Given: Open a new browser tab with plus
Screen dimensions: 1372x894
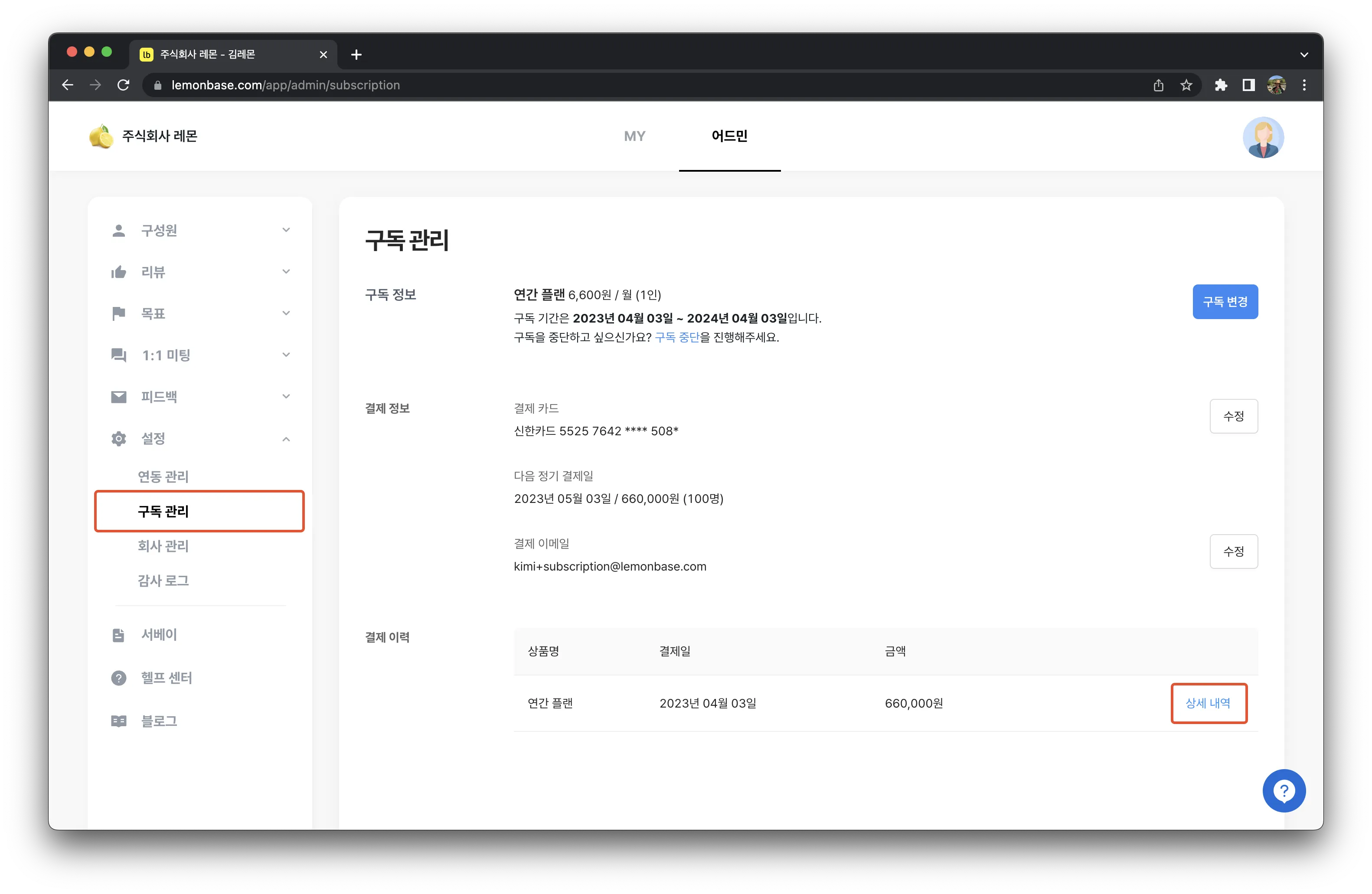Looking at the screenshot, I should click(356, 55).
